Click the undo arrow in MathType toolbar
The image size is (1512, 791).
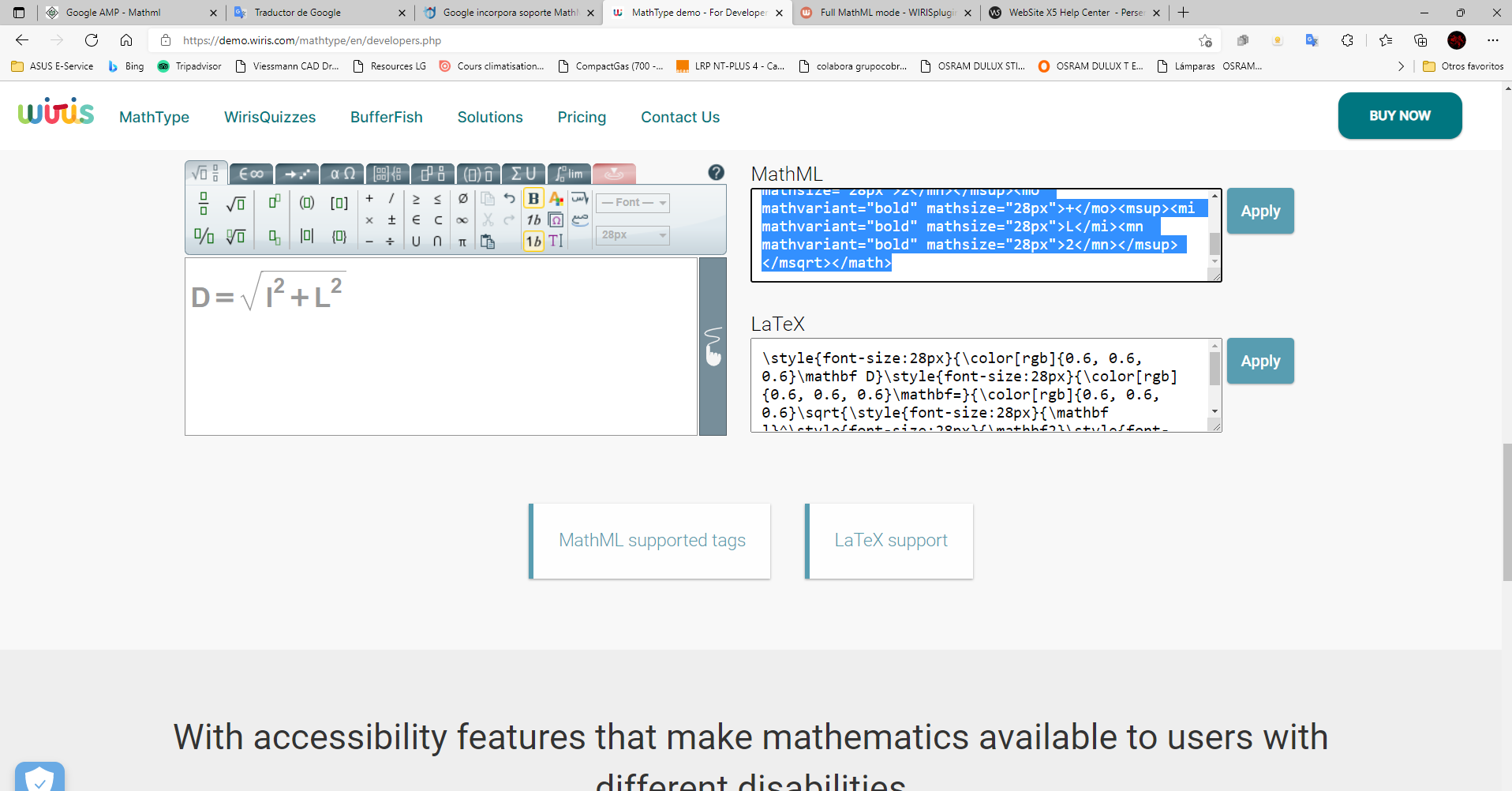(x=510, y=198)
